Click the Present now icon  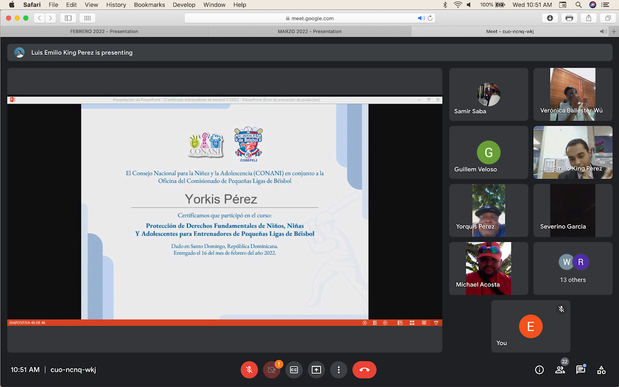[316, 370]
